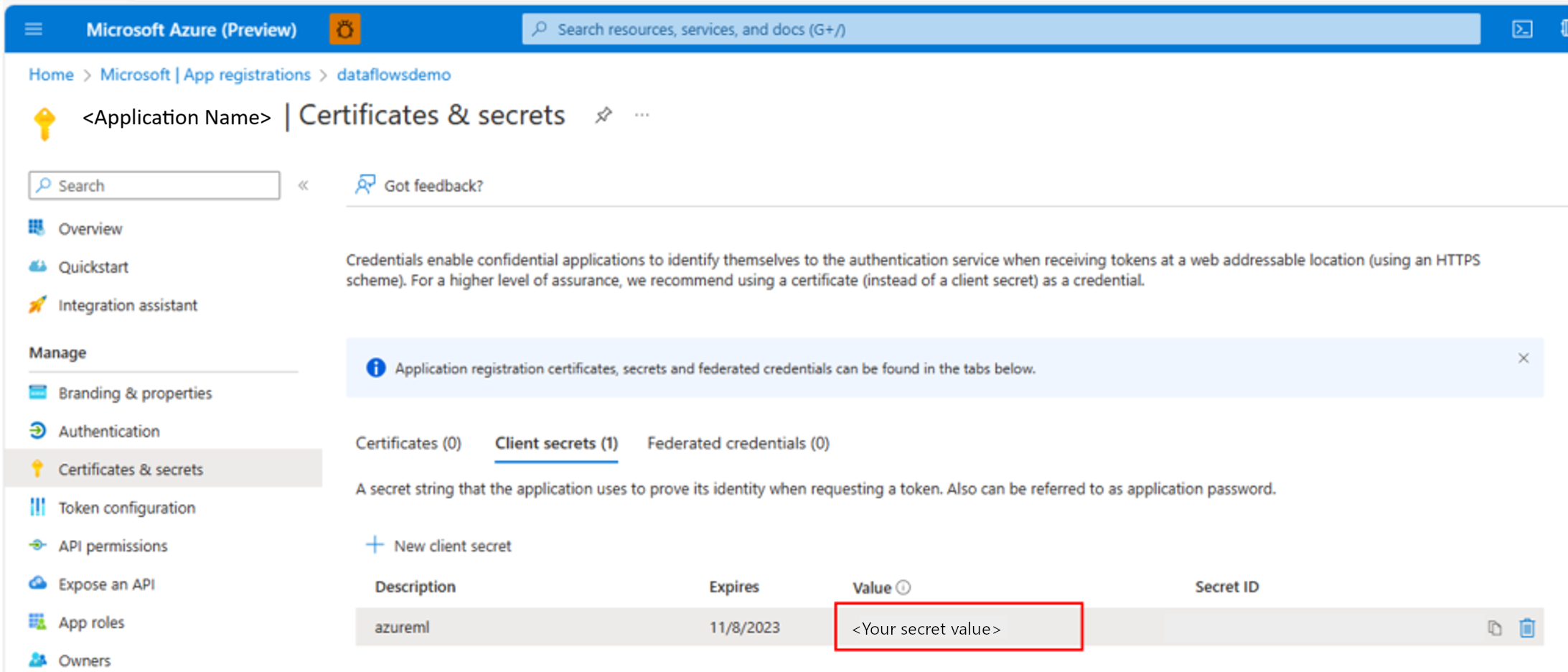Image resolution: width=1568 pixels, height=672 pixels.
Task: Open Microsoft | App registrations breadcrumb
Action: point(205,75)
